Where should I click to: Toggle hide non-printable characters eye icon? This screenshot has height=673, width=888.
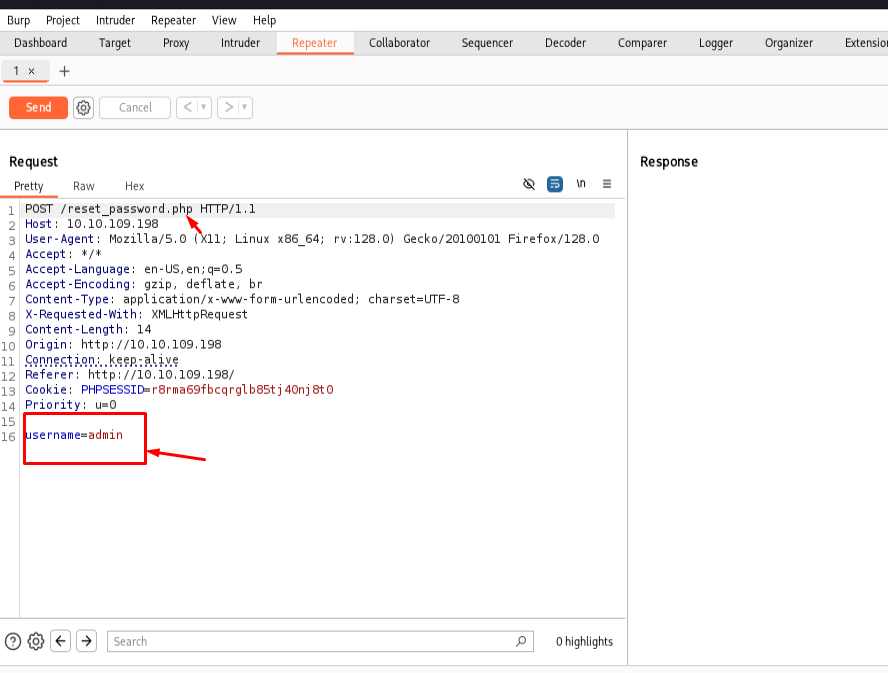[529, 184]
